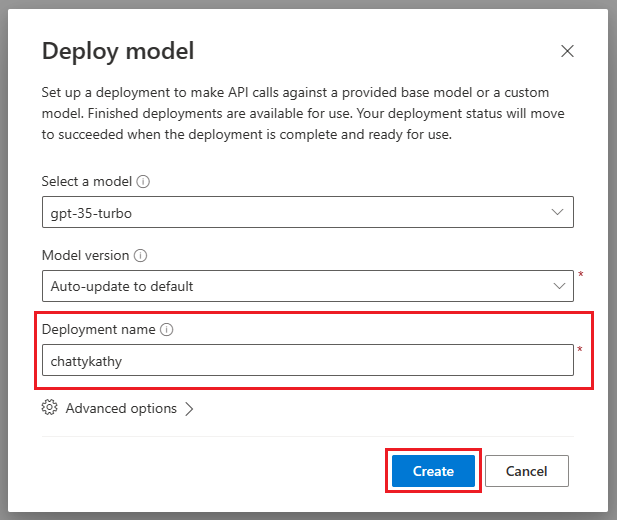Click the Advanced options gear icon
Image resolution: width=617 pixels, height=520 pixels.
pos(50,407)
